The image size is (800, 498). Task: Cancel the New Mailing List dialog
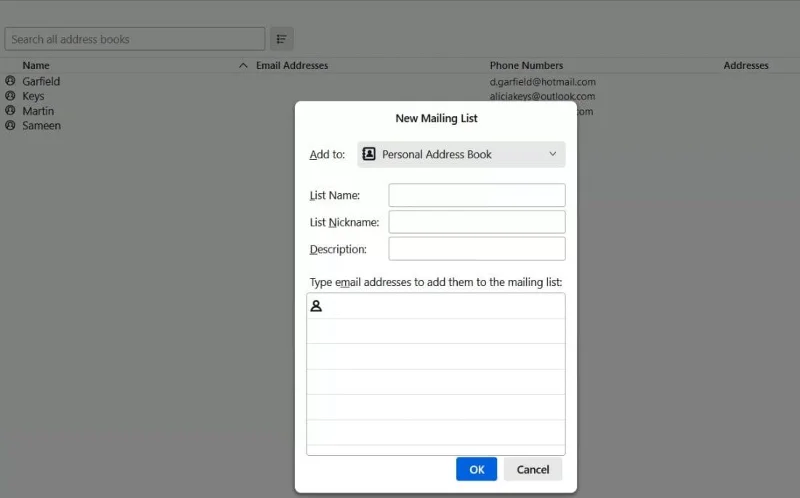[533, 469]
